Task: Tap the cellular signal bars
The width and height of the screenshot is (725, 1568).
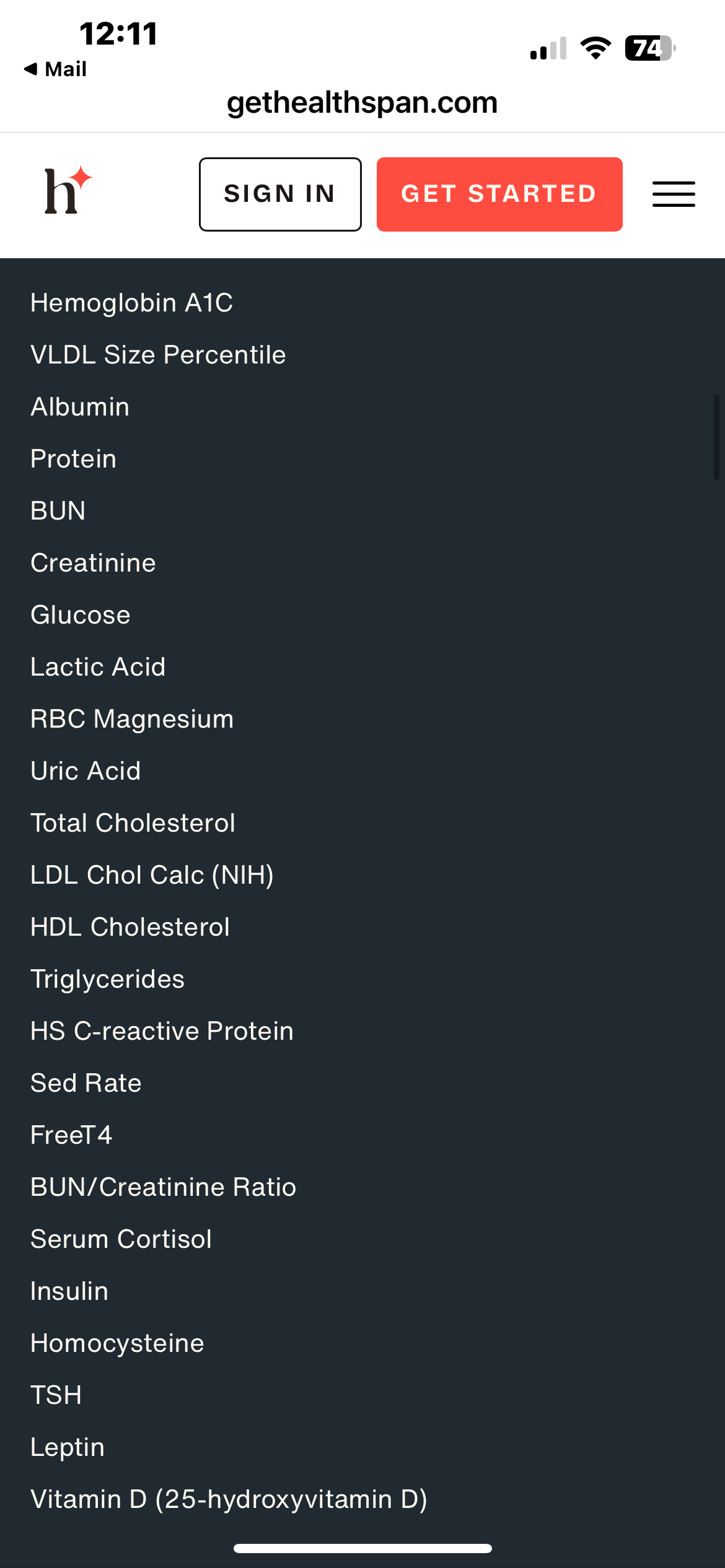Action: coord(548,48)
